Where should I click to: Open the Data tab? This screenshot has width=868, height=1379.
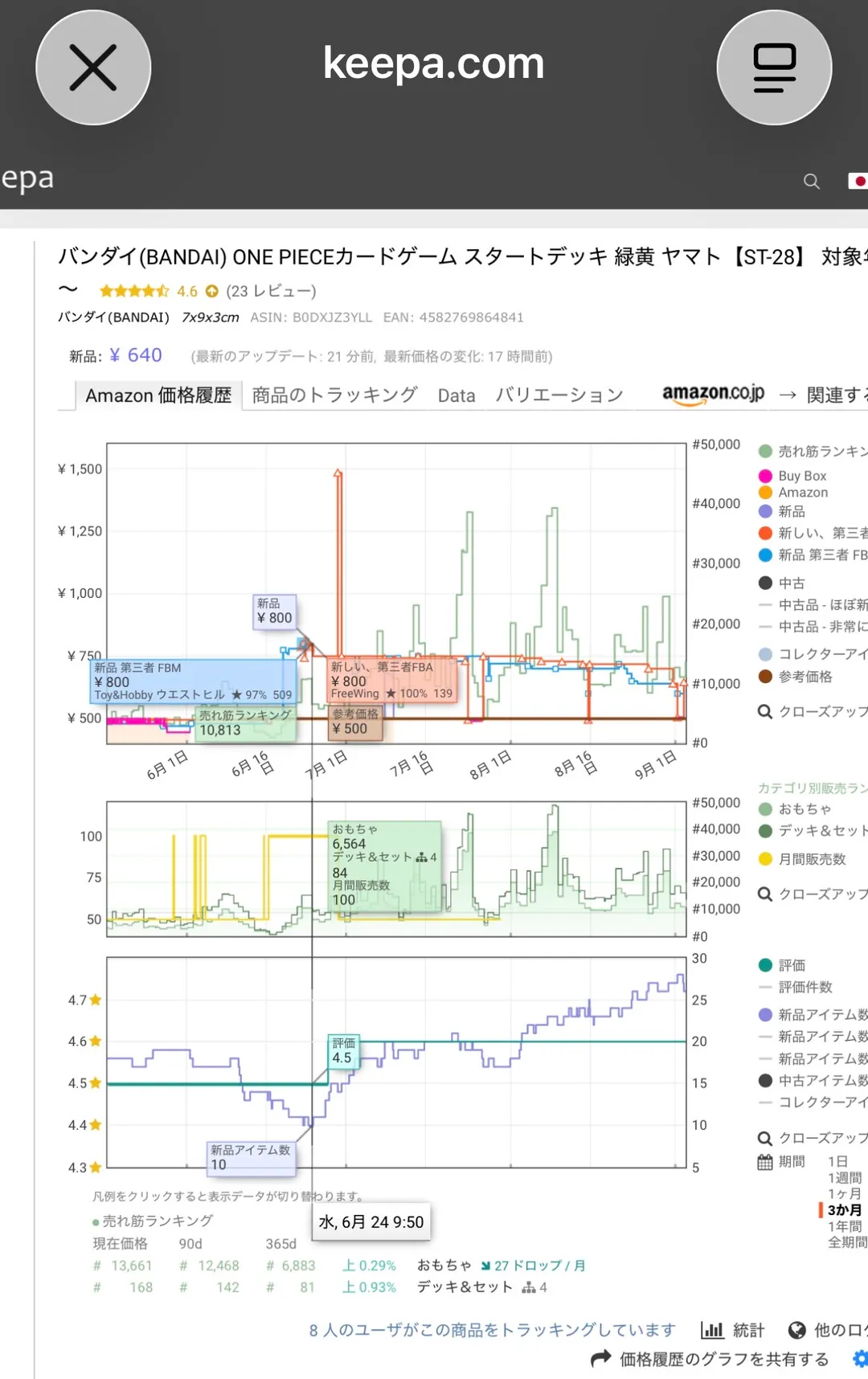tap(457, 395)
